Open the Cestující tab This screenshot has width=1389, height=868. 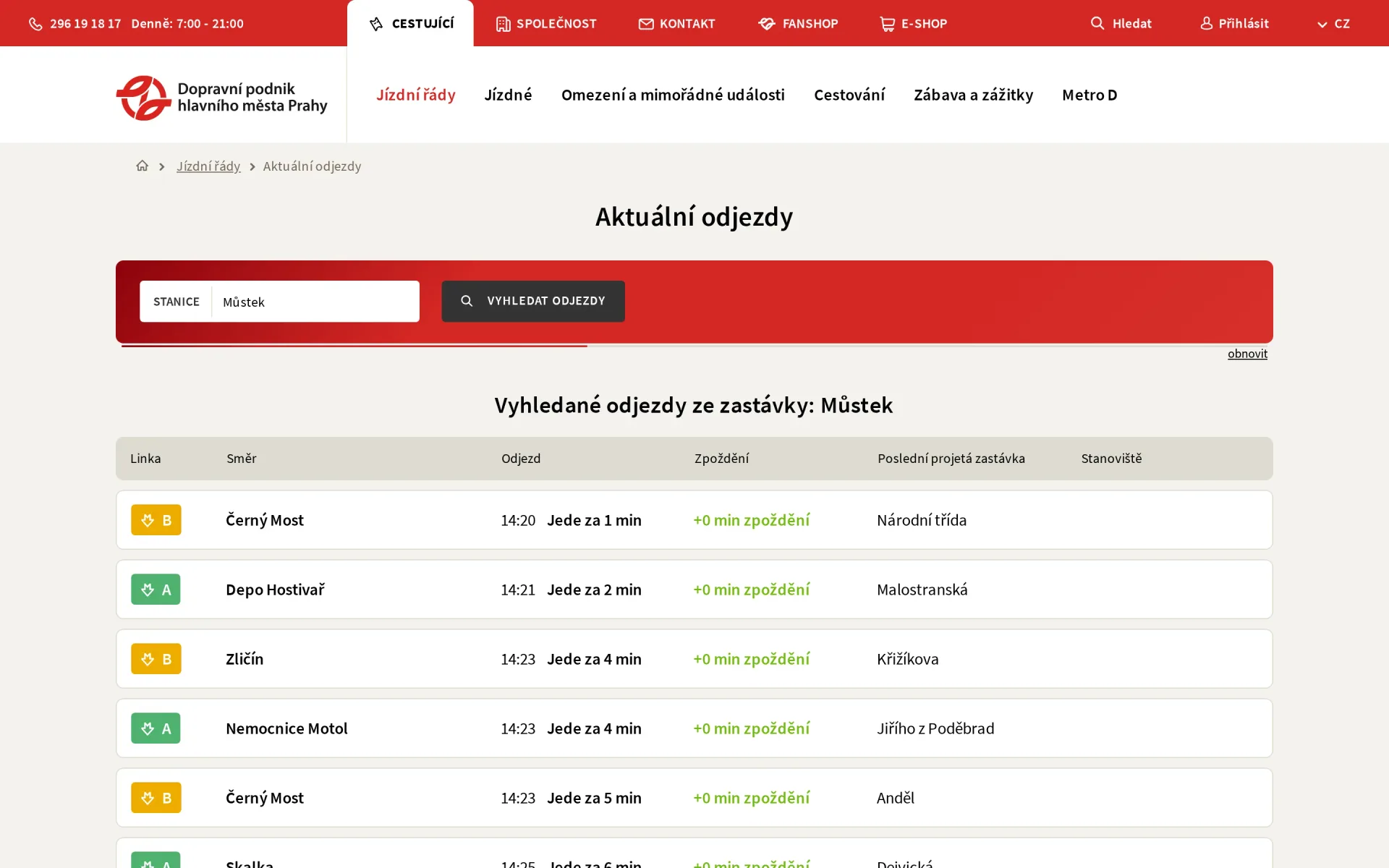point(410,23)
